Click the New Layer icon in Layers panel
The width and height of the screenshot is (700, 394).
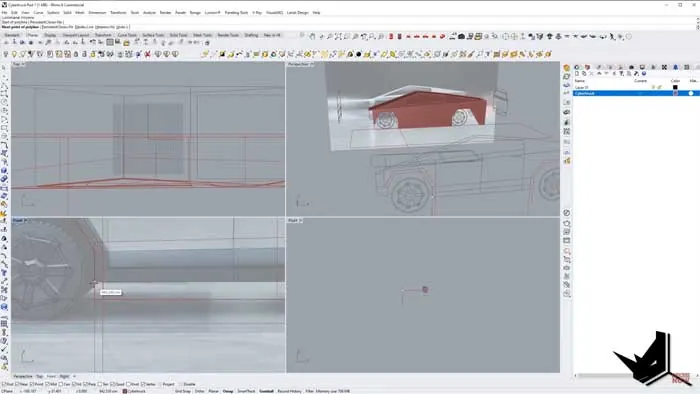(x=577, y=74)
